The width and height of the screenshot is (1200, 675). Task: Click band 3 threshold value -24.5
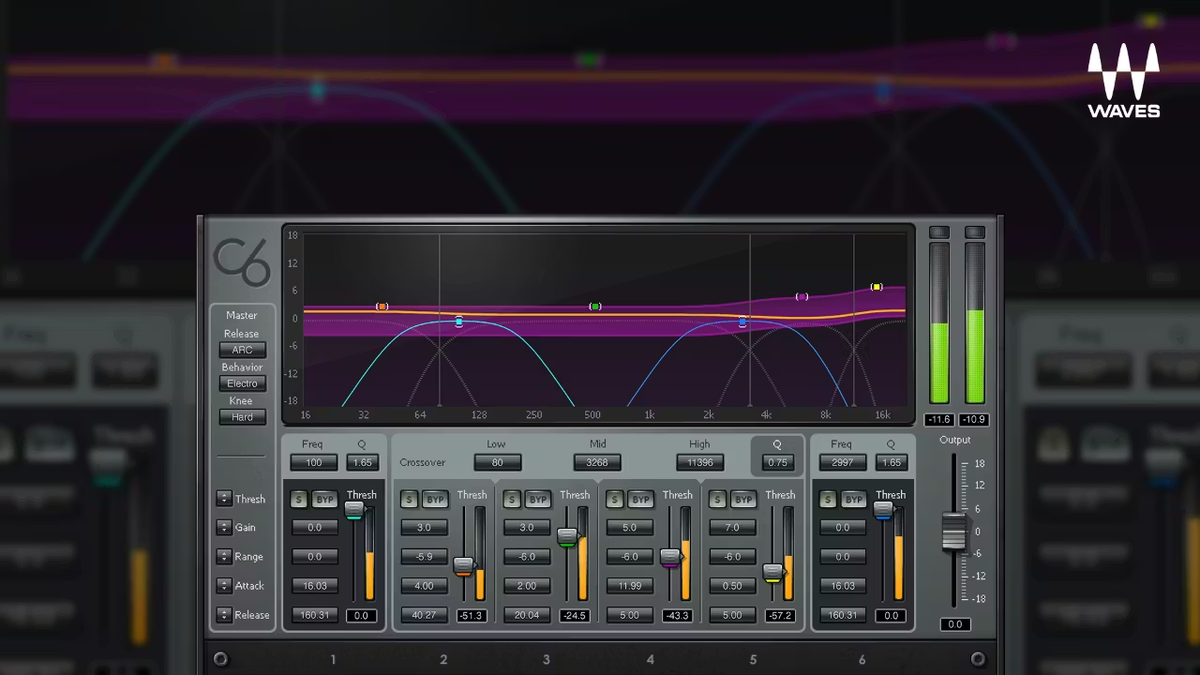[x=574, y=616]
